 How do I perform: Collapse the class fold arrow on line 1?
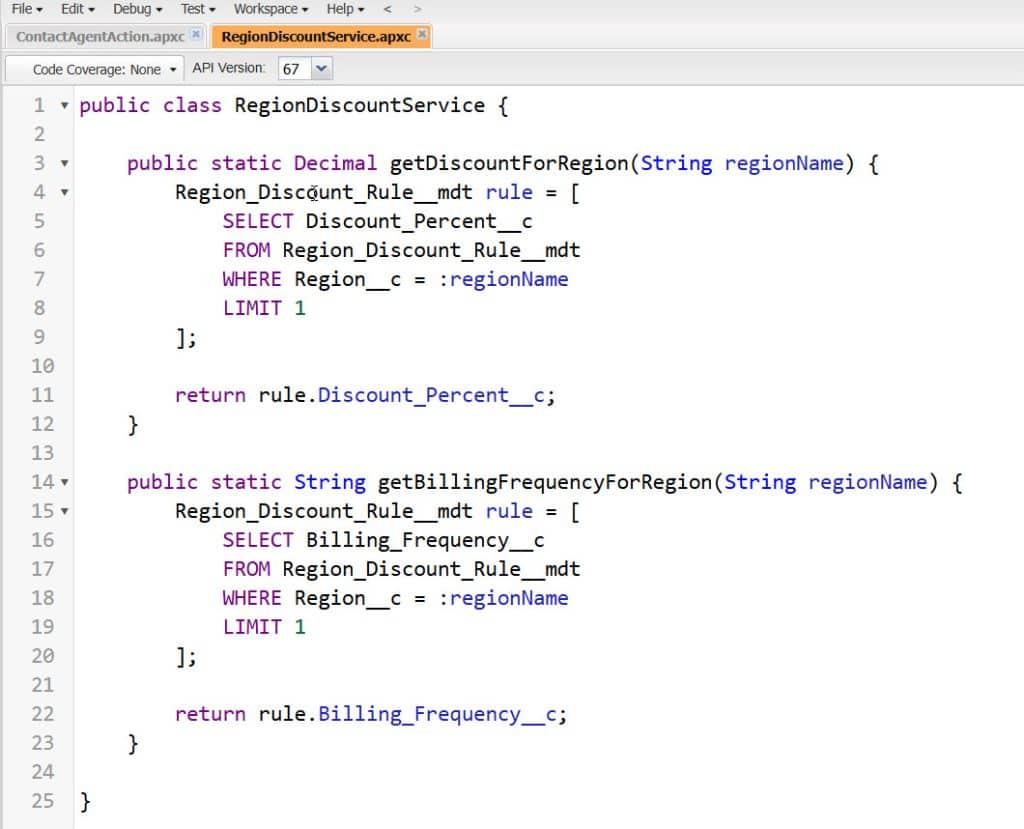(64, 105)
